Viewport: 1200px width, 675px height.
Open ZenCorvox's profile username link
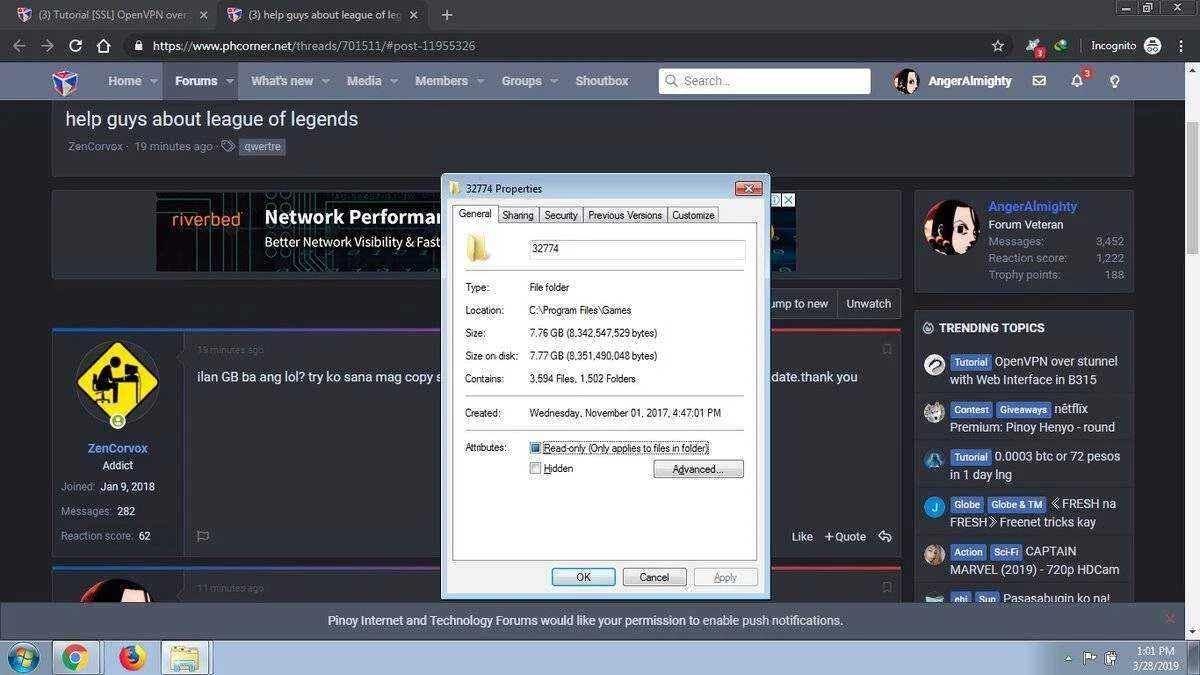coord(118,448)
